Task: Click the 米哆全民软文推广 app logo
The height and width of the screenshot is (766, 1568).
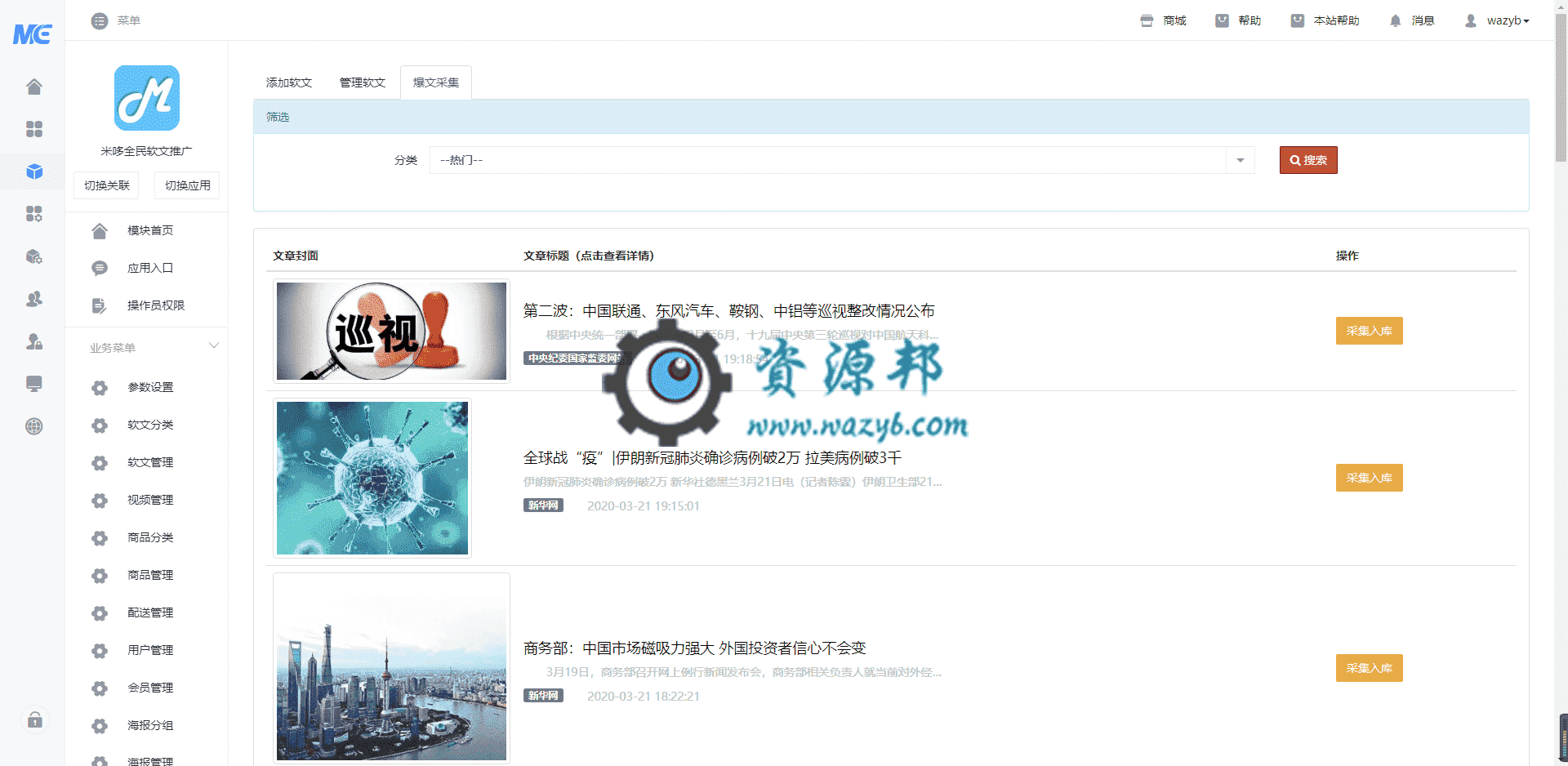Action: [x=147, y=98]
